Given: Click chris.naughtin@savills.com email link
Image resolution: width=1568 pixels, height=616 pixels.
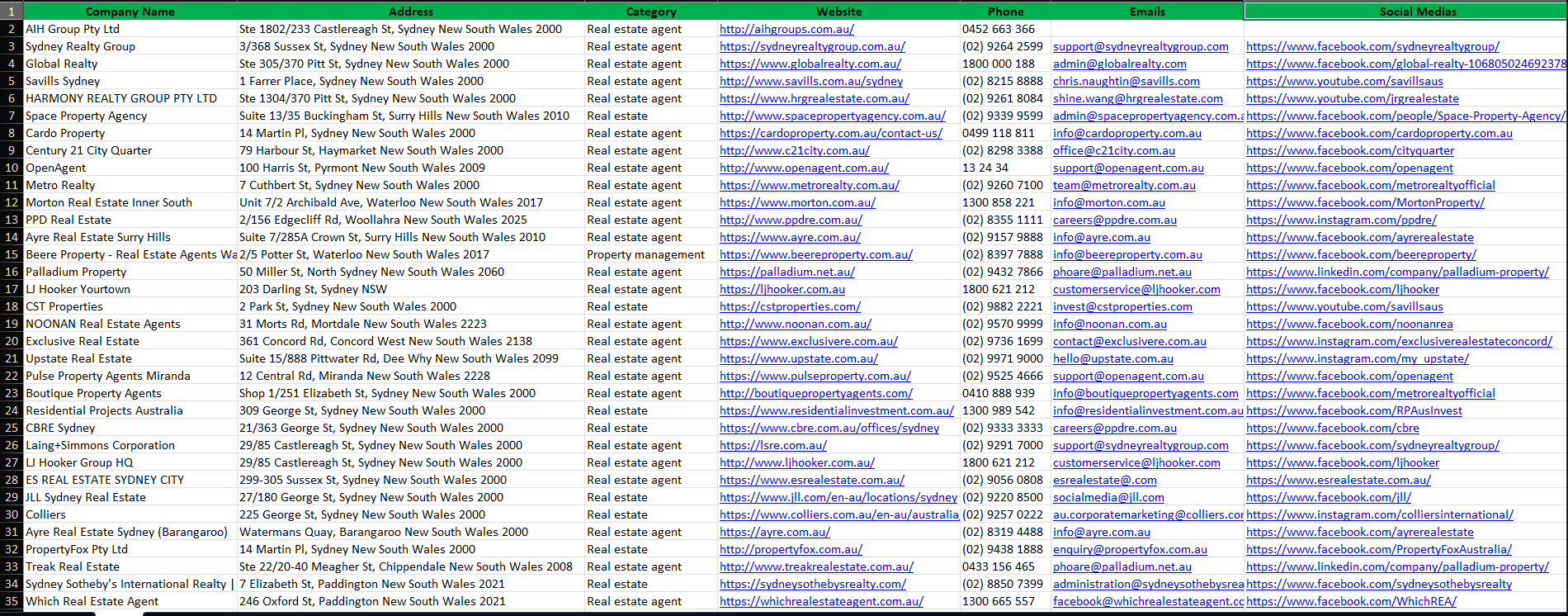Looking at the screenshot, I should pos(1126,81).
